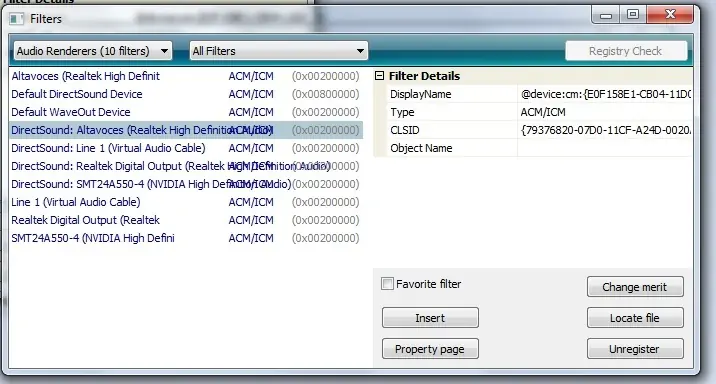716x384 pixels.
Task: Select Default WaveOut Device filter
Action: point(186,112)
